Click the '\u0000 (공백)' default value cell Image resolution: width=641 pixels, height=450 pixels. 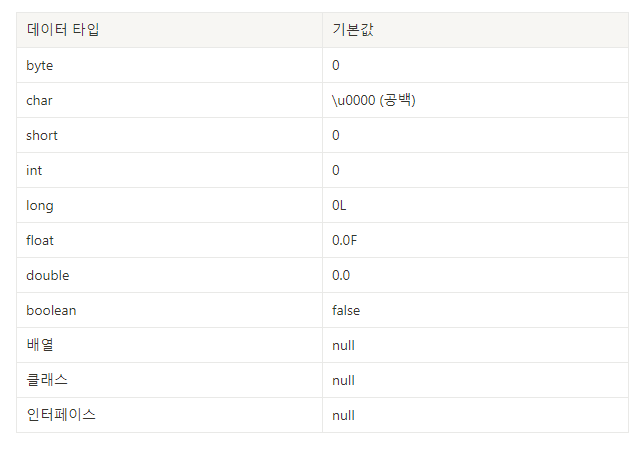click(475, 100)
